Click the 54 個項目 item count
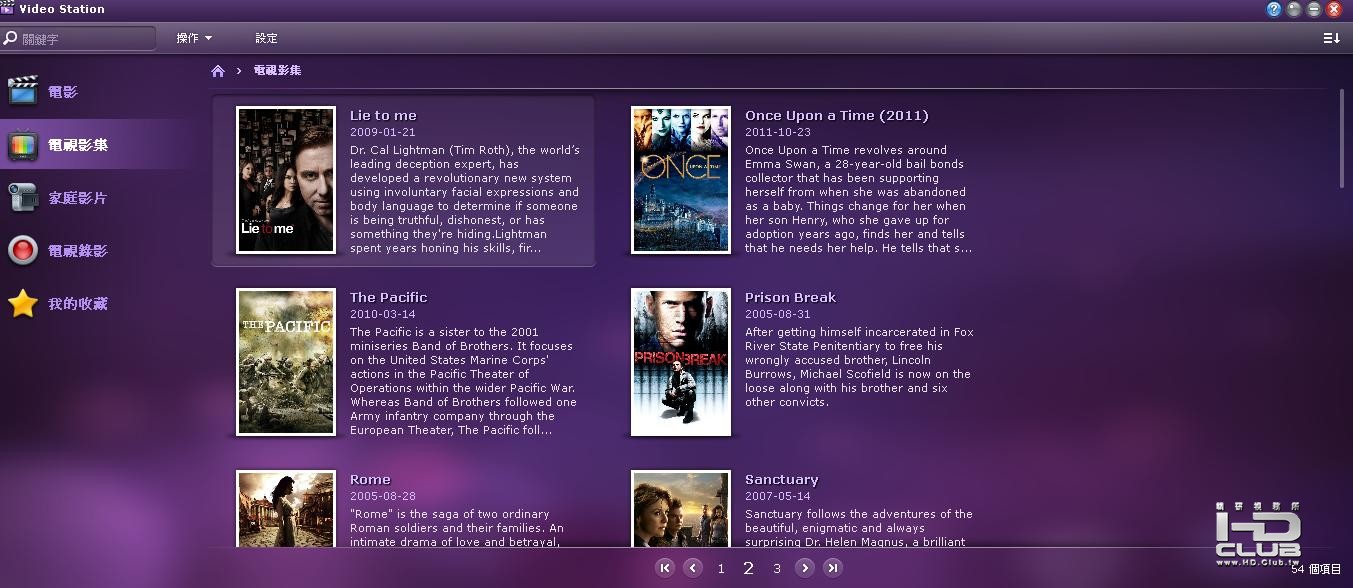The height and width of the screenshot is (588, 1353). tap(1316, 569)
